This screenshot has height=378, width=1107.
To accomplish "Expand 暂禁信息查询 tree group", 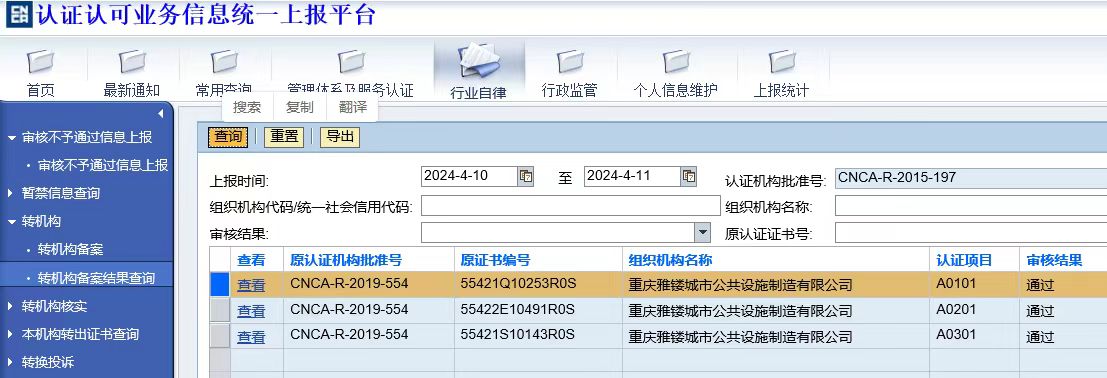I will (11, 194).
